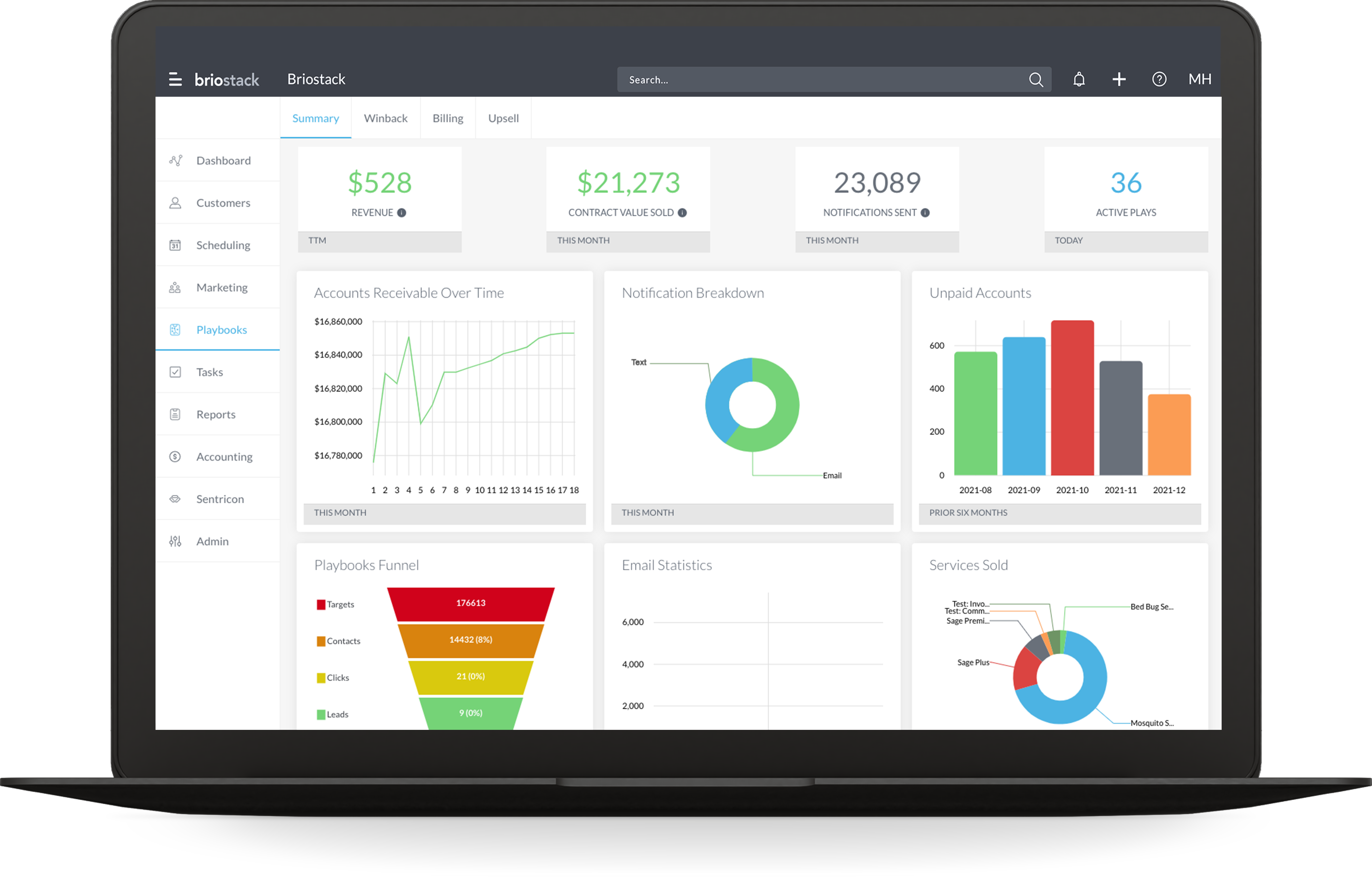Image resolution: width=1372 pixels, height=877 pixels.
Task: Click the red 2021-10 unpaid accounts bar
Action: click(x=1072, y=399)
